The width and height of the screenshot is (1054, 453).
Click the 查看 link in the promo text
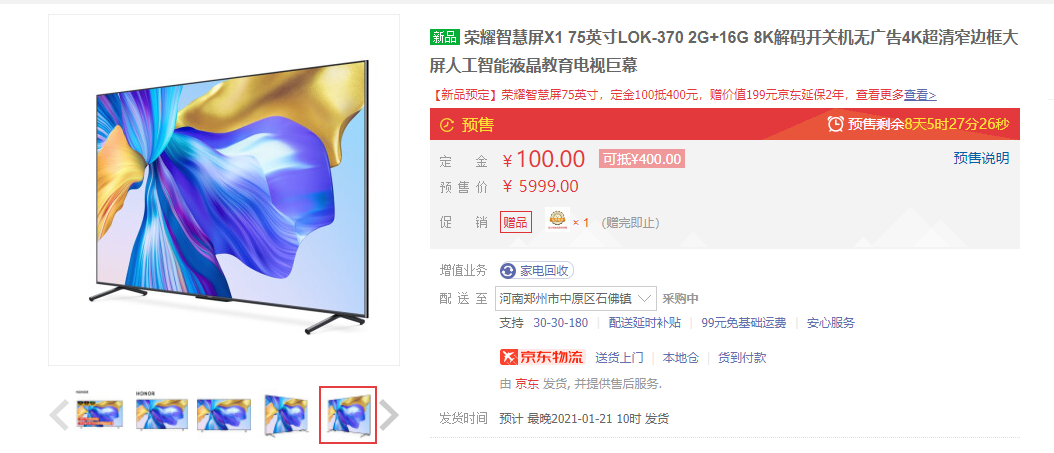coord(920,95)
